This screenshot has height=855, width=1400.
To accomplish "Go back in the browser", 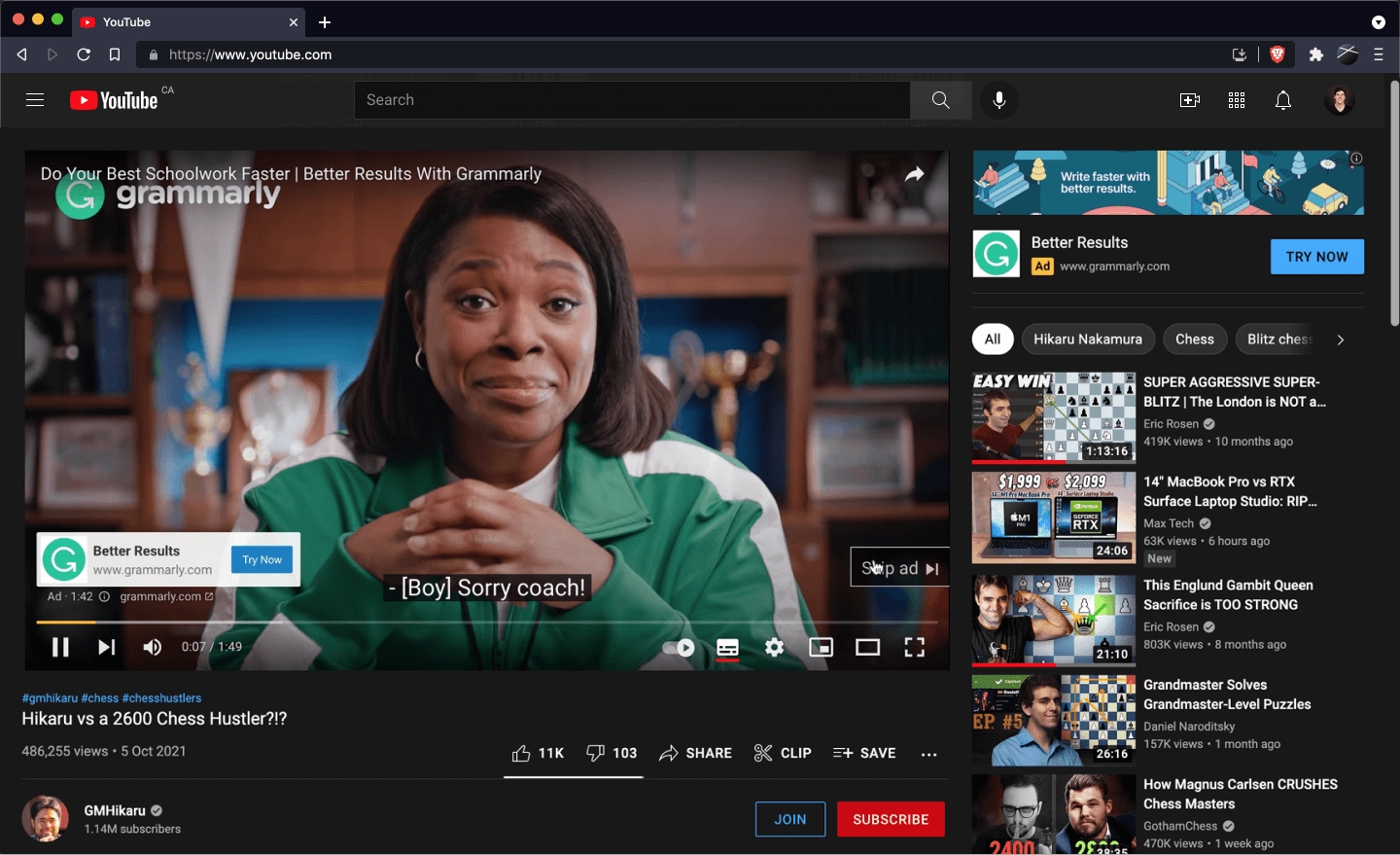I will click(21, 54).
